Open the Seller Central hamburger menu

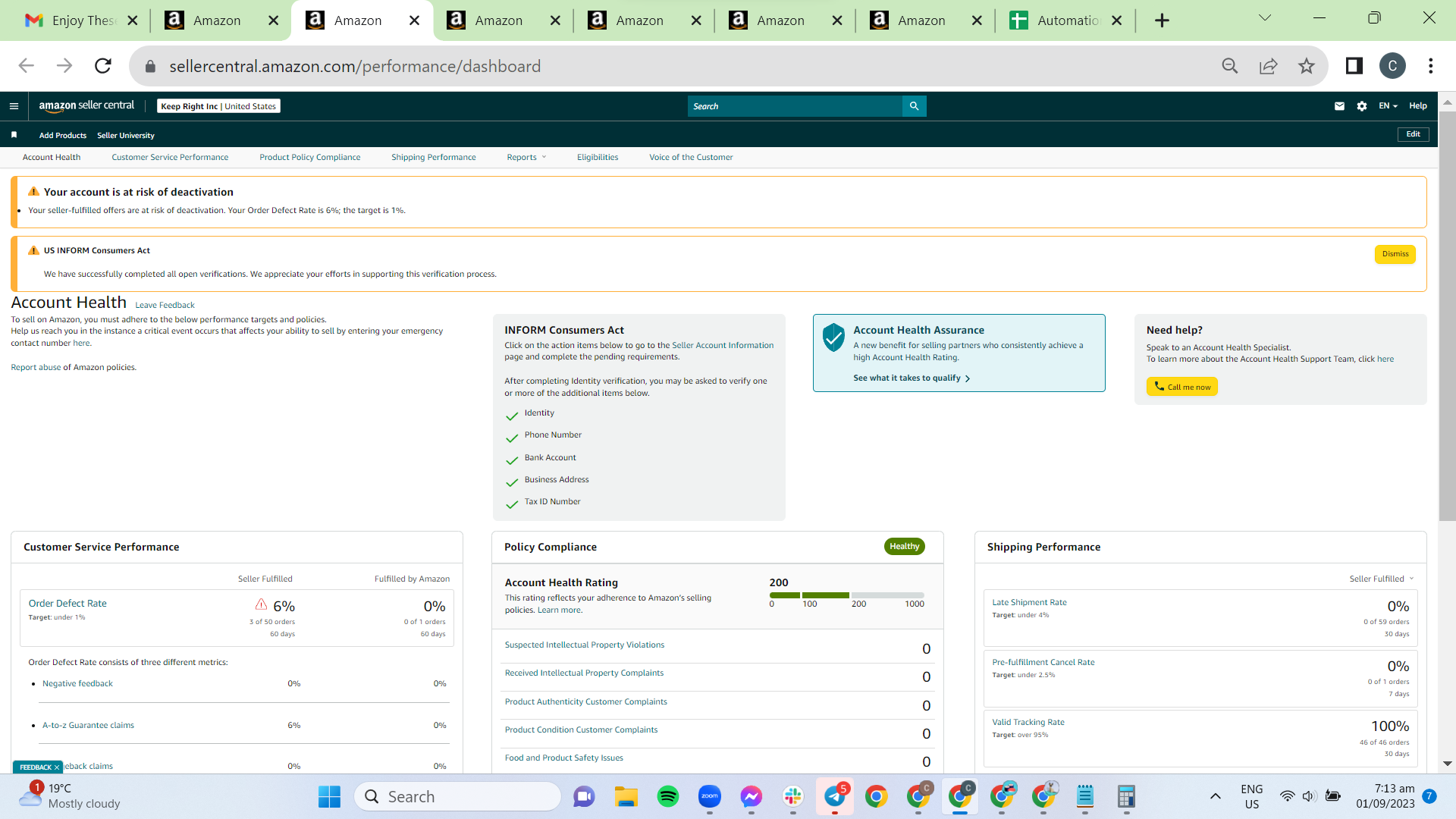[x=14, y=106]
